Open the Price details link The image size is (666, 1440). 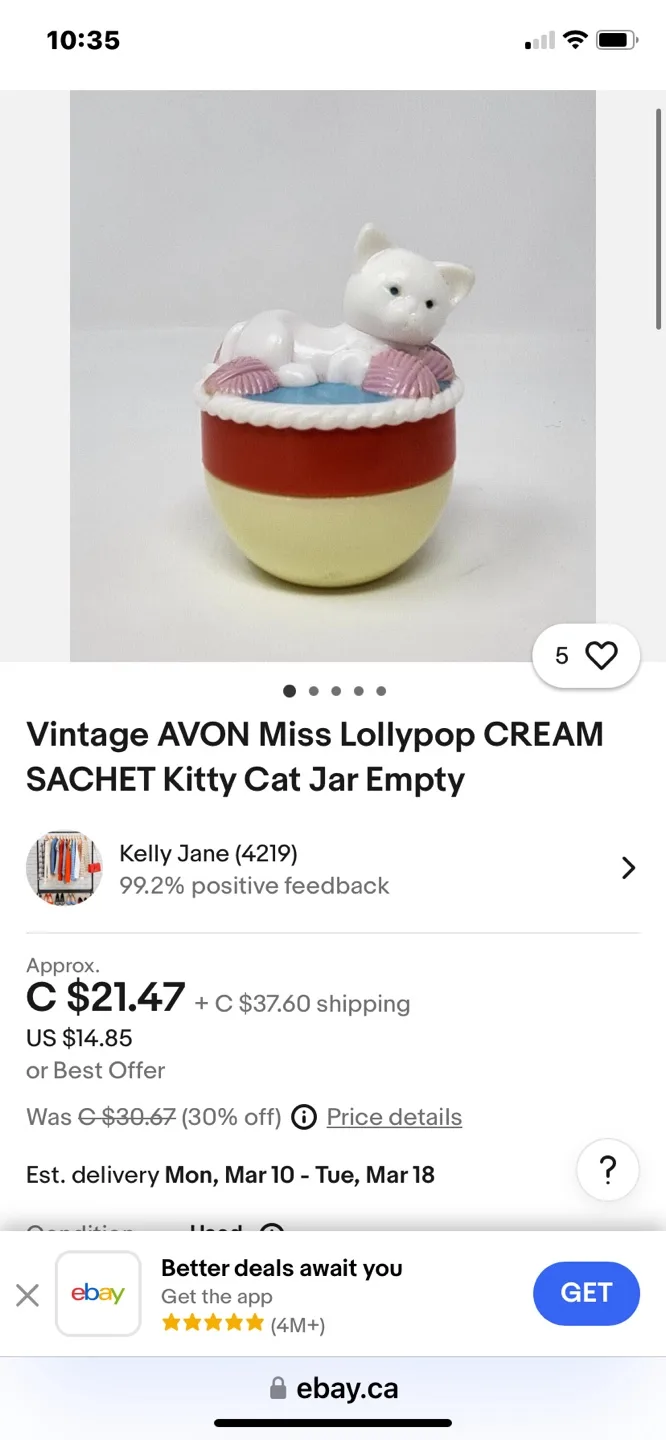point(394,1117)
